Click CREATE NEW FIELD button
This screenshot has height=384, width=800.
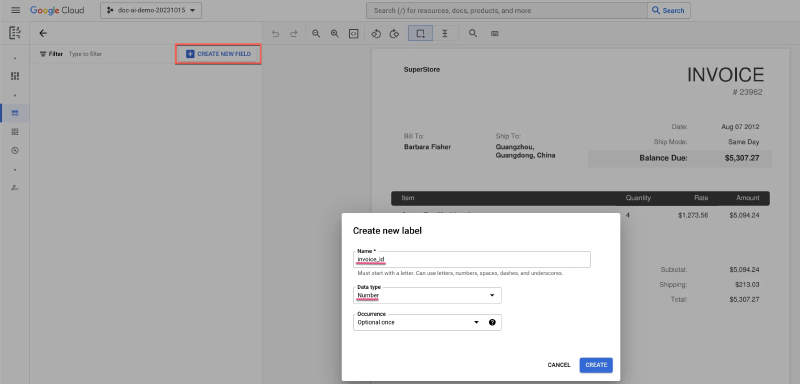(x=218, y=54)
